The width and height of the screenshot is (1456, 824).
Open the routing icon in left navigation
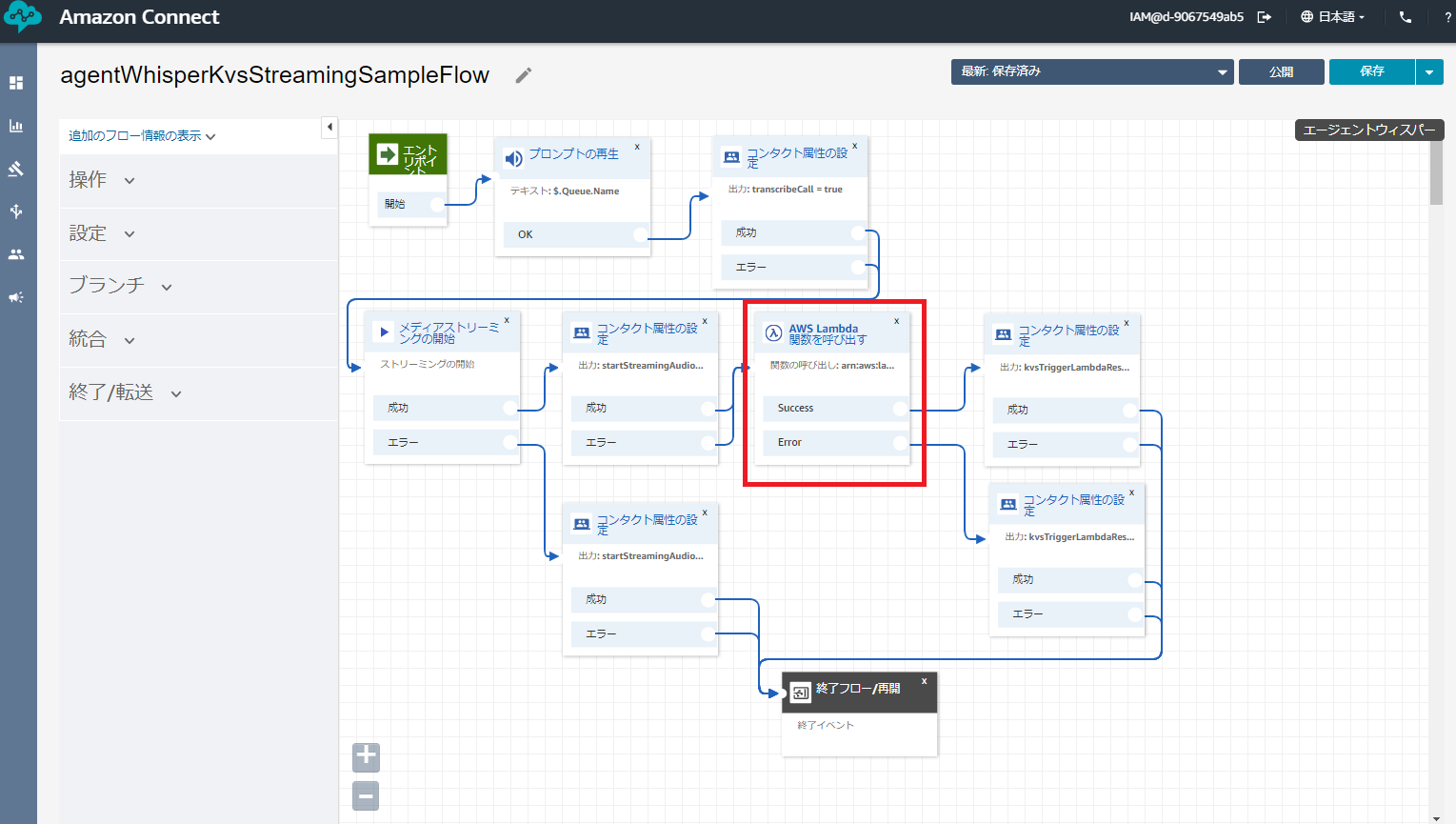pyautogui.click(x=16, y=169)
